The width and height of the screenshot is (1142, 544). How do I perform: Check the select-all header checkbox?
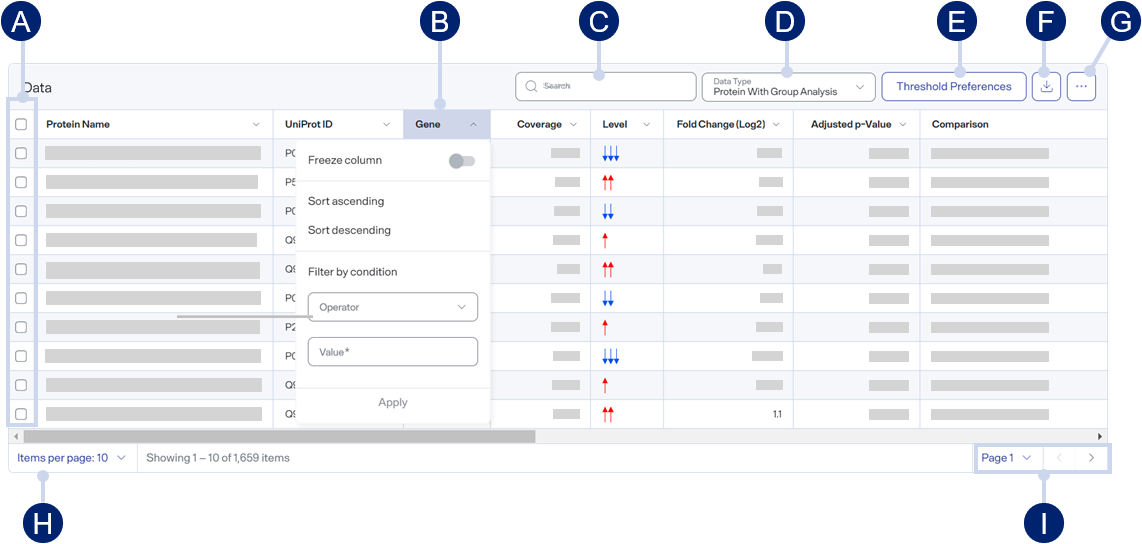tap(21, 125)
